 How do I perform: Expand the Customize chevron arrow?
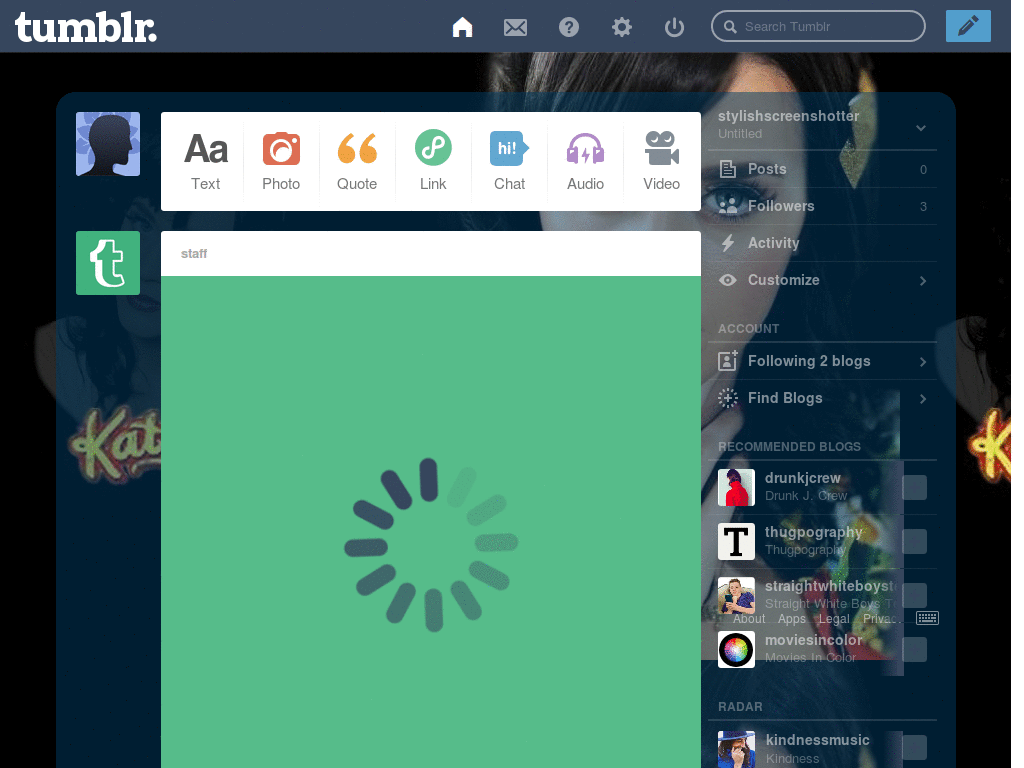click(x=923, y=281)
